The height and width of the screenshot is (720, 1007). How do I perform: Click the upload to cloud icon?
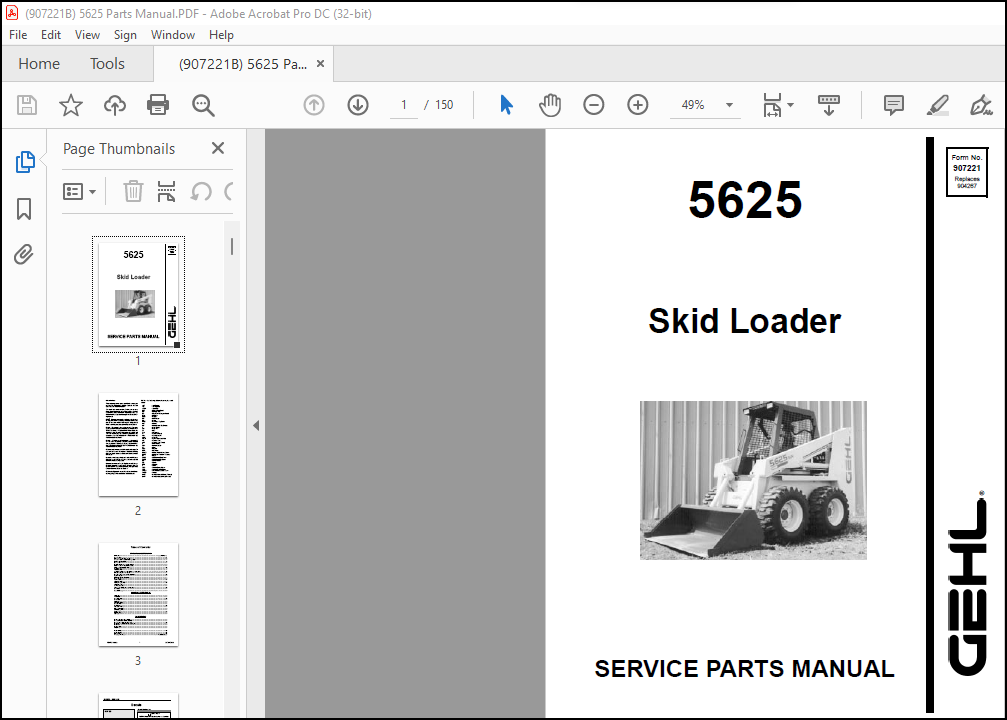point(115,105)
